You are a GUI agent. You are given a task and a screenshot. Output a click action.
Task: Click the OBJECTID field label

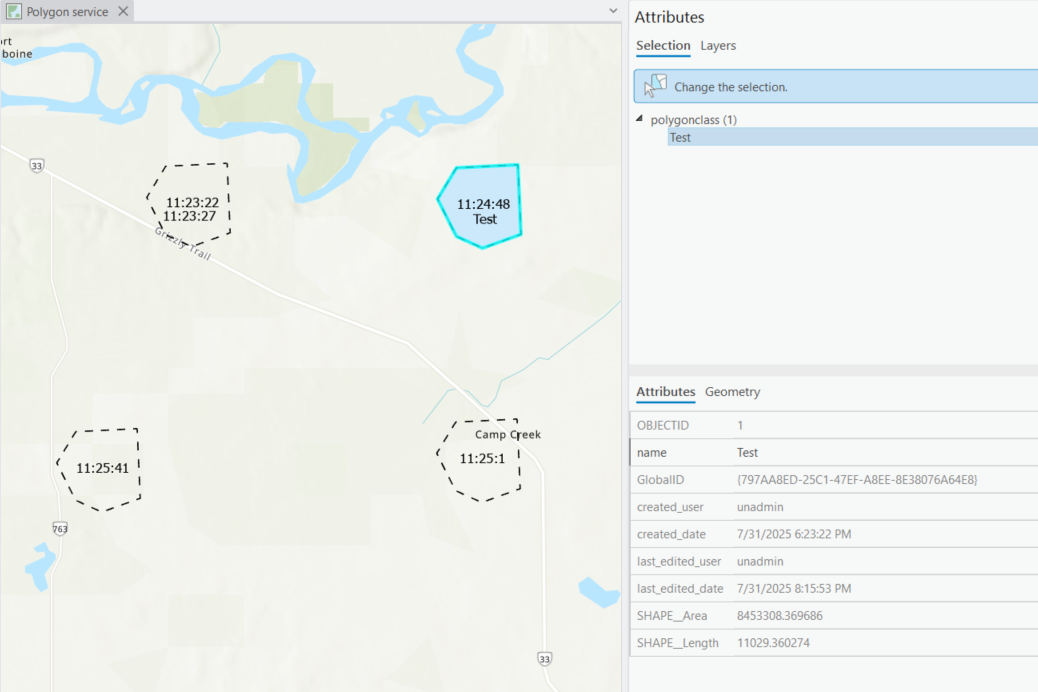tap(663, 425)
